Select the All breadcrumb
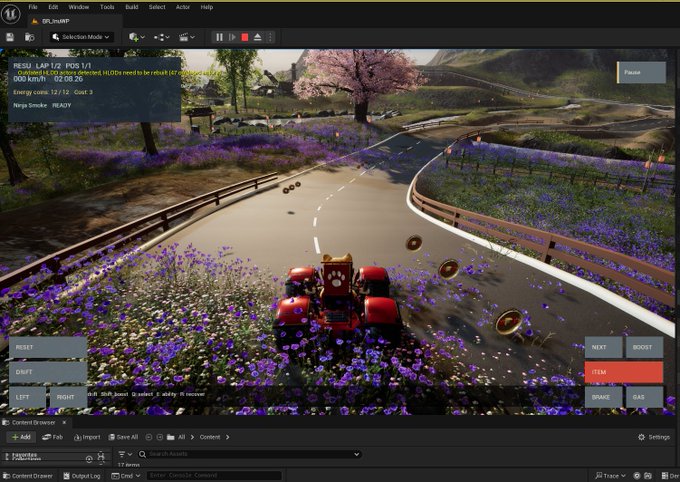Viewport: 680px width, 482px height. (181, 437)
